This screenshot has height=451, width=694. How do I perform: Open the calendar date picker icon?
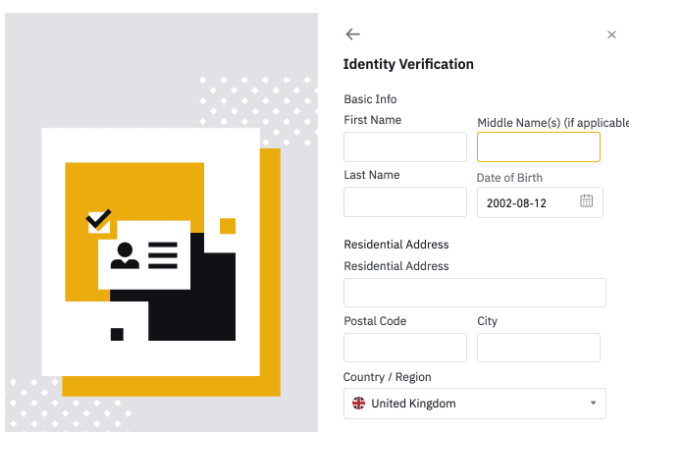[586, 201]
